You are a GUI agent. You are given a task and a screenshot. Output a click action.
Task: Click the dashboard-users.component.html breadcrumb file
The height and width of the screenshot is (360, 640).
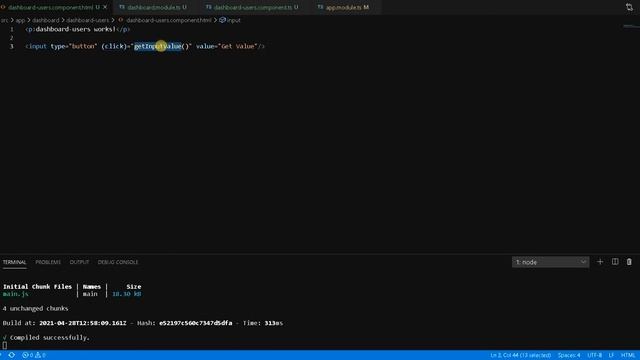coord(169,20)
